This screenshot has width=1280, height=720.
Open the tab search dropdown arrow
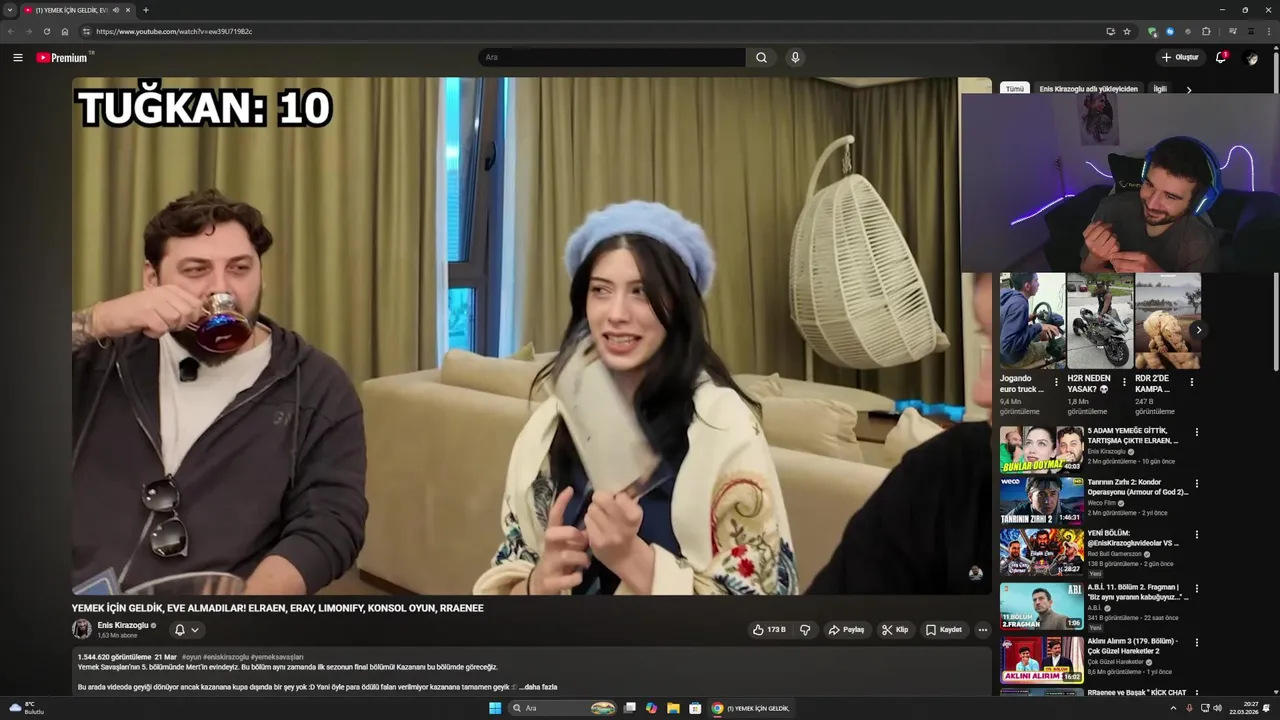click(x=10, y=10)
